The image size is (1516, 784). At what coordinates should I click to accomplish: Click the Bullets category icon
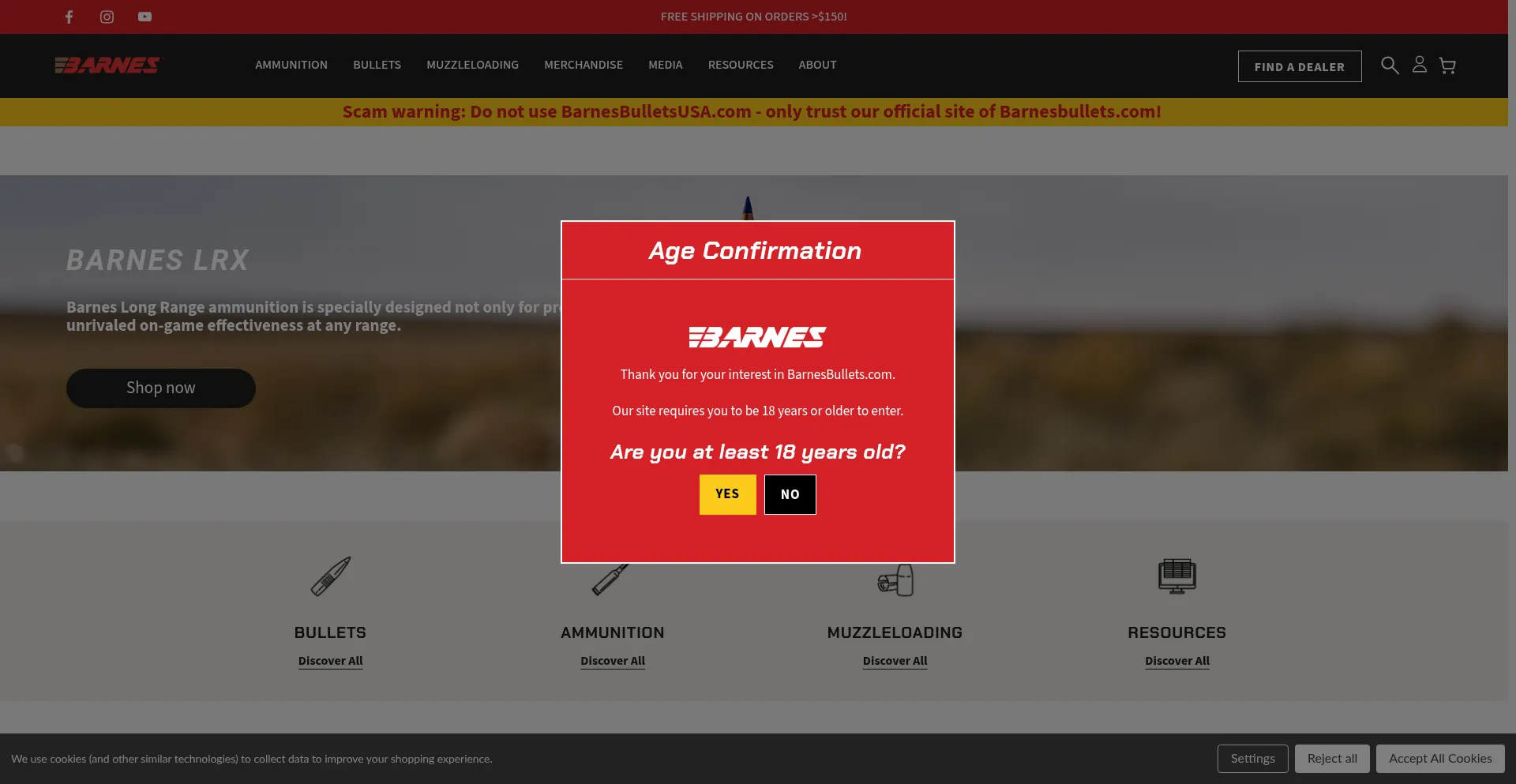point(330,576)
